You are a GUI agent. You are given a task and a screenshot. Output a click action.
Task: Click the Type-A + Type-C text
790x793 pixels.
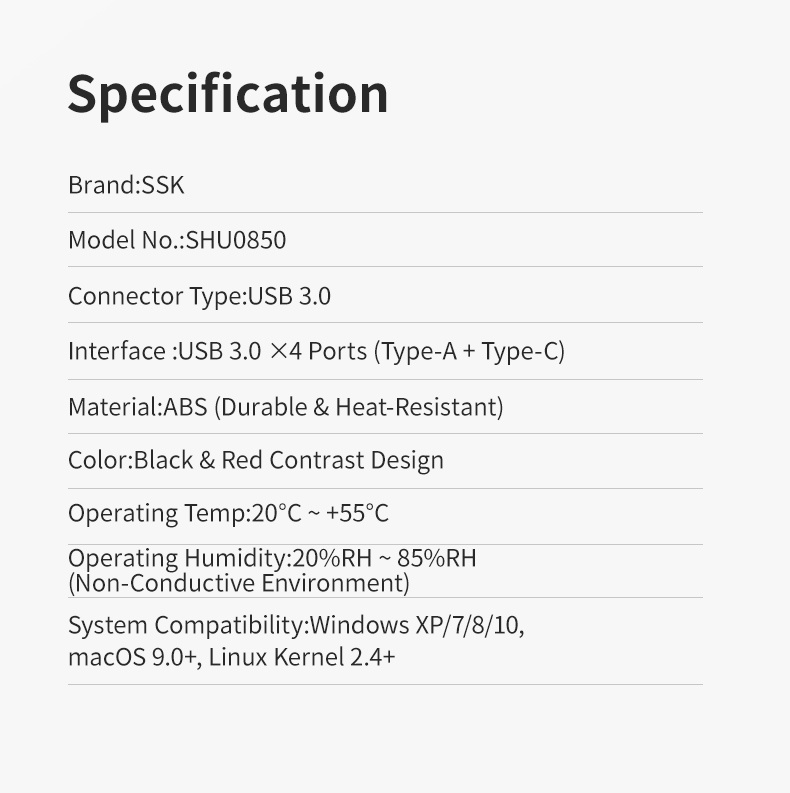(x=471, y=351)
